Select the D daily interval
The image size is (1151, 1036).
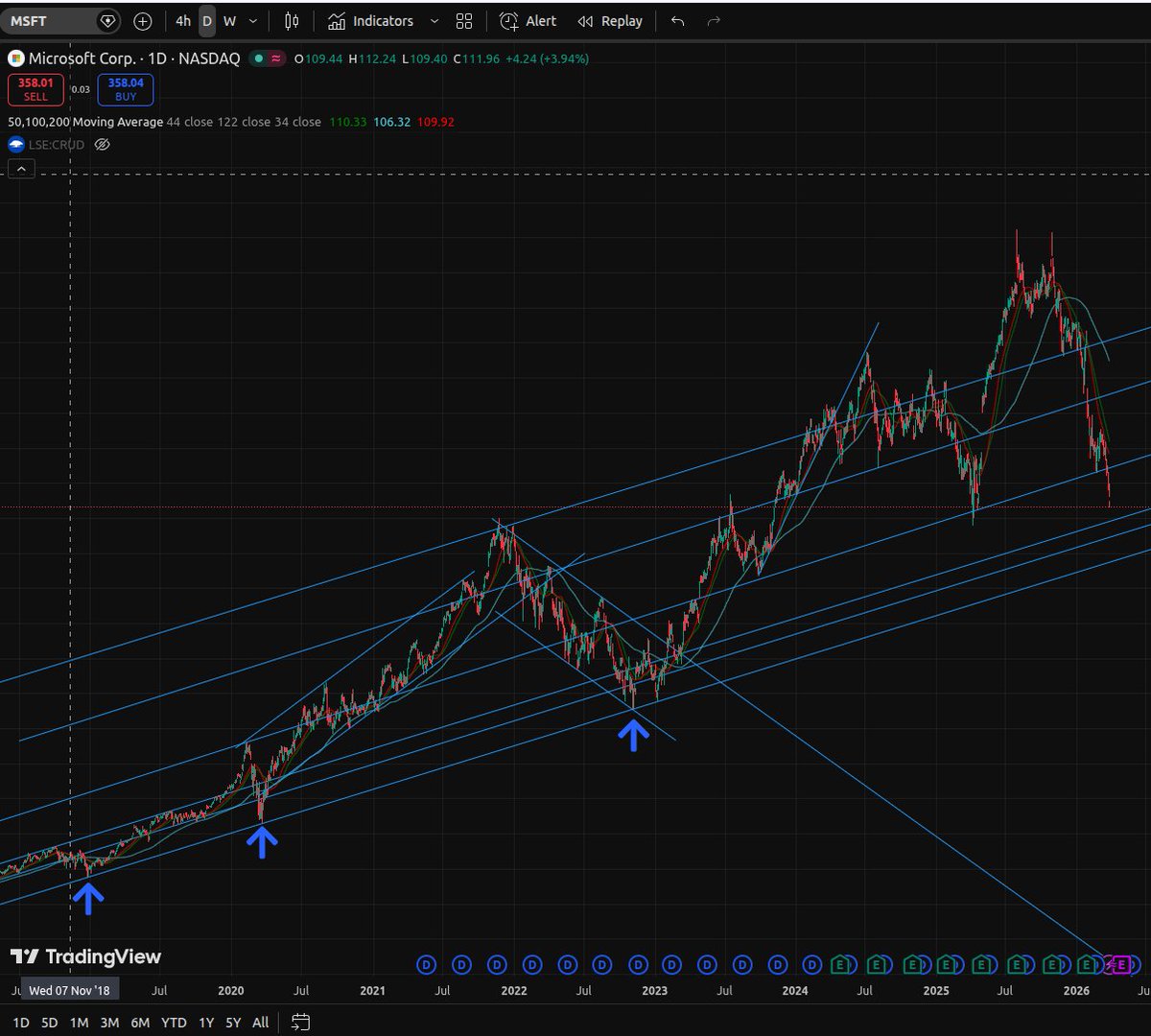pyautogui.click(x=207, y=21)
